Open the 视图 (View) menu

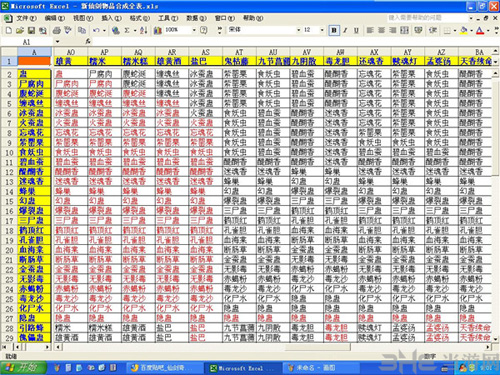pos(83,18)
